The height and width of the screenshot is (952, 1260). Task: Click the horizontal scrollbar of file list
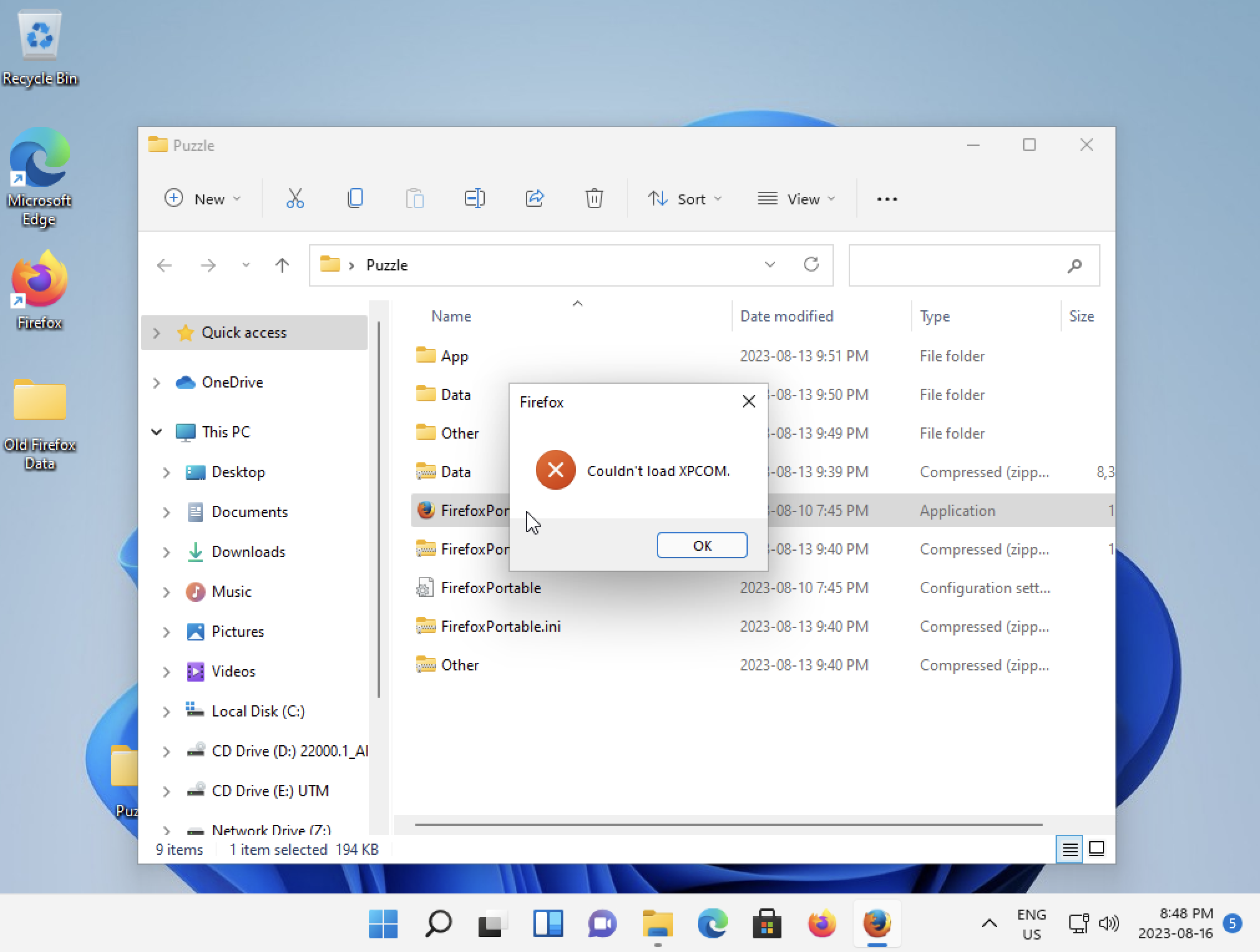728,824
